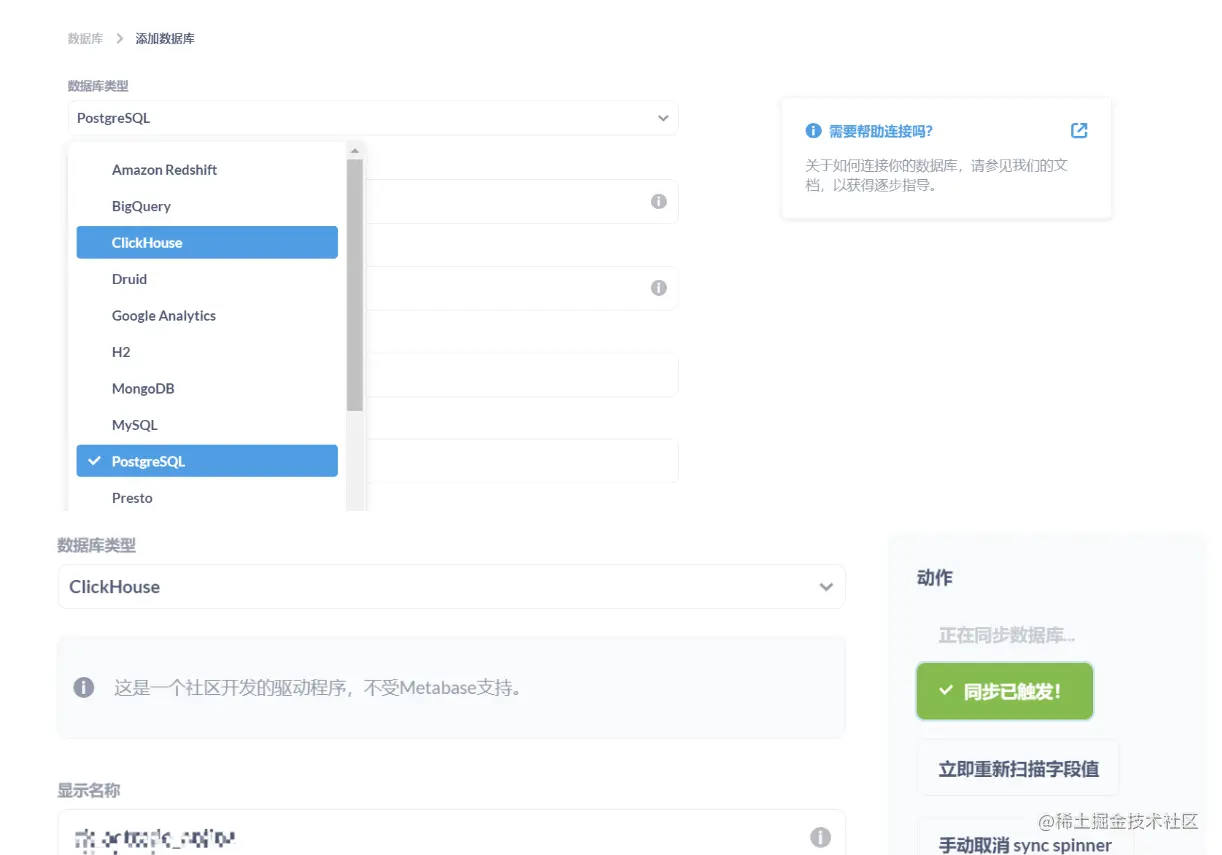Select Druid from the database list
1222x855 pixels.
tap(207, 279)
